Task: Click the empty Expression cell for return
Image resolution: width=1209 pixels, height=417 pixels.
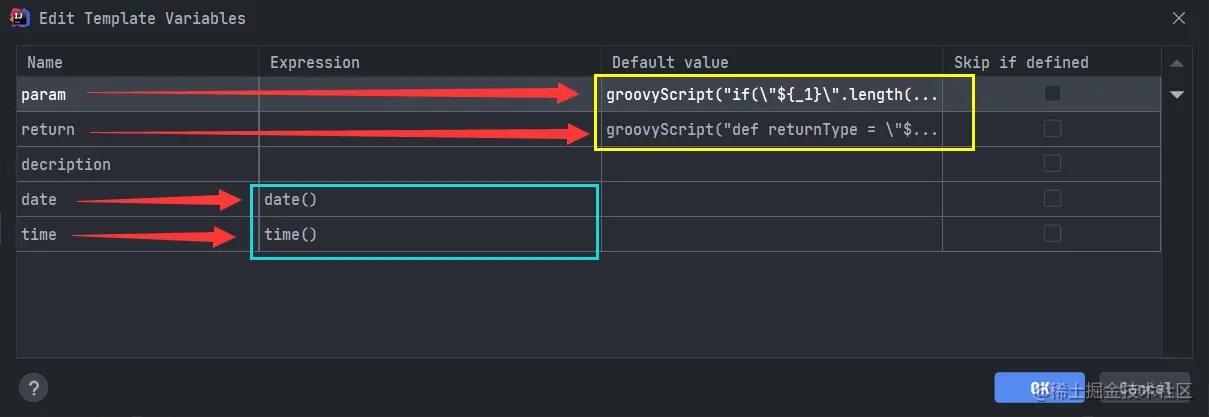Action: click(430, 129)
